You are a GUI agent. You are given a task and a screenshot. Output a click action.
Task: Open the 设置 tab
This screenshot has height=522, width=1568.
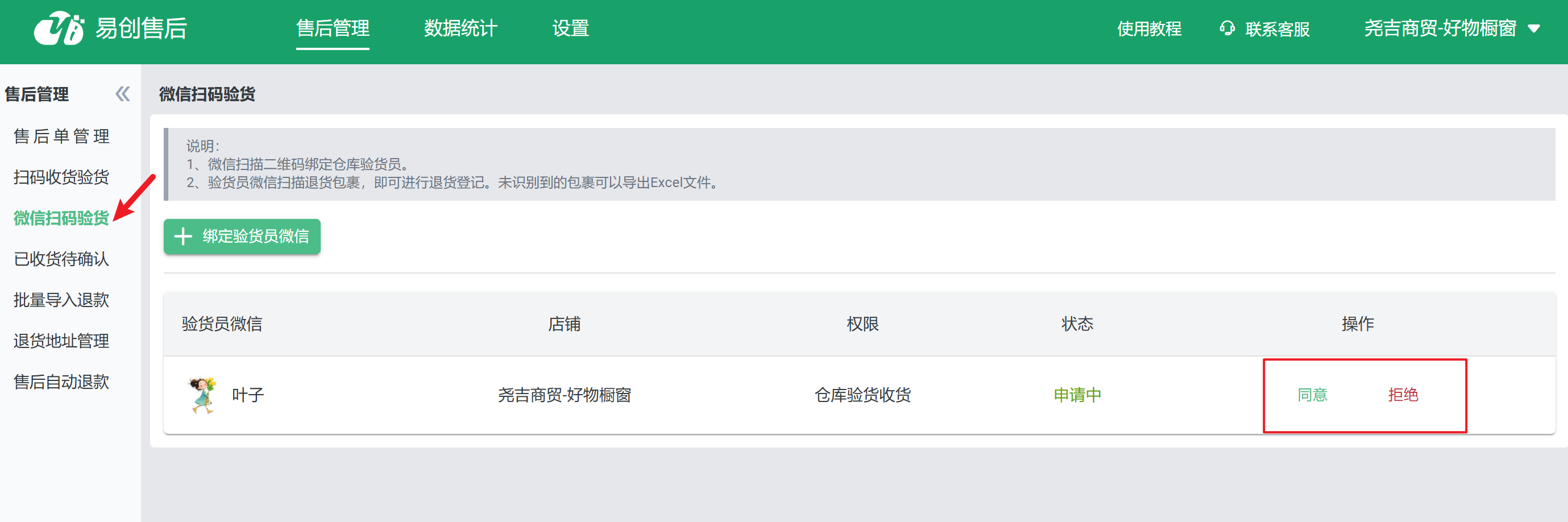[x=570, y=28]
